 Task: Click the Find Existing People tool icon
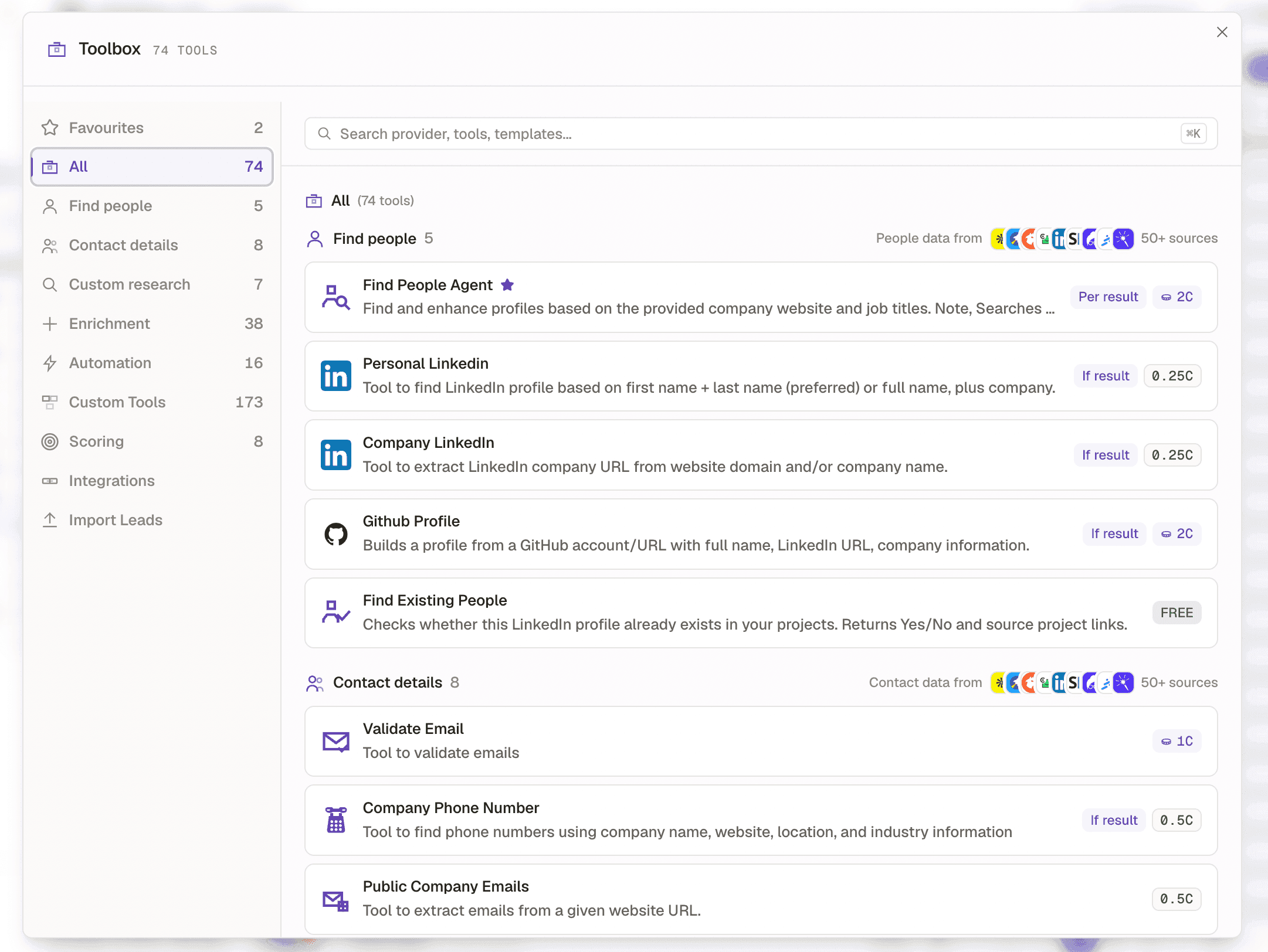point(336,613)
